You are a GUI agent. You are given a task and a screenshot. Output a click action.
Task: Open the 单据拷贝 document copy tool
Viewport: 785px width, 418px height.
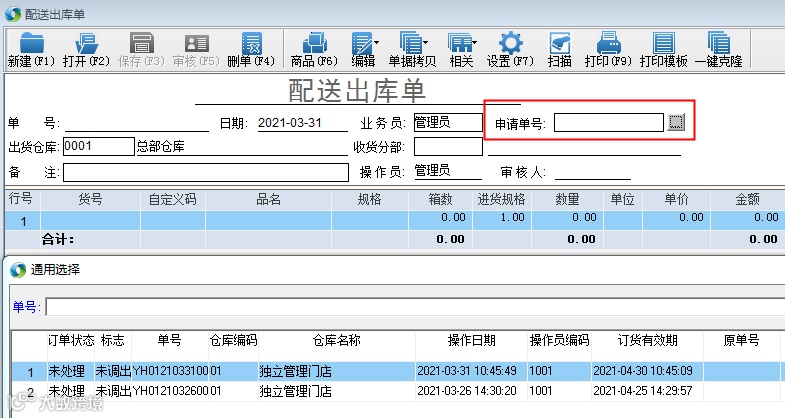coord(413,50)
